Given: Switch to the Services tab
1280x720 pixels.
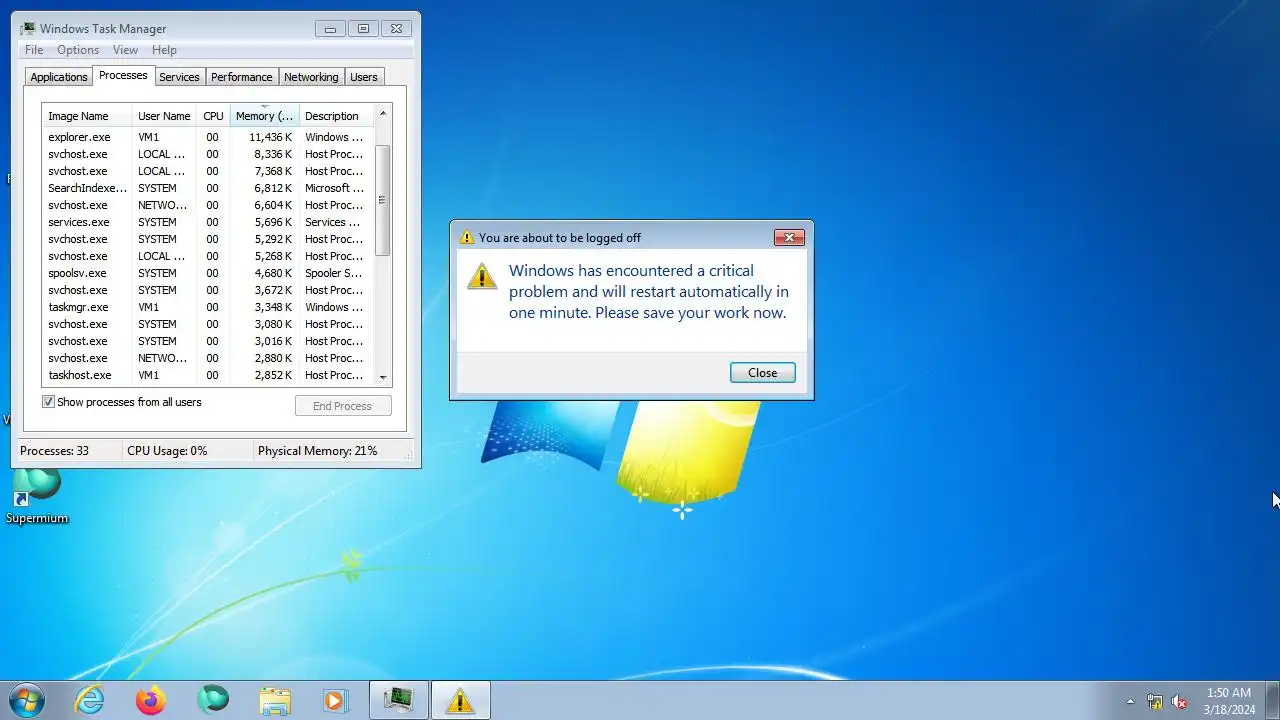Looking at the screenshot, I should pyautogui.click(x=180, y=77).
